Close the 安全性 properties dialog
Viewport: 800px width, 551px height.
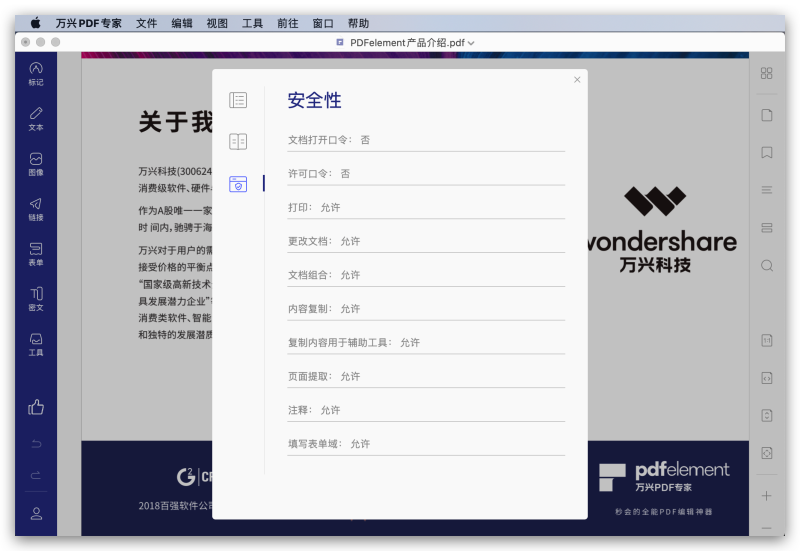(577, 80)
